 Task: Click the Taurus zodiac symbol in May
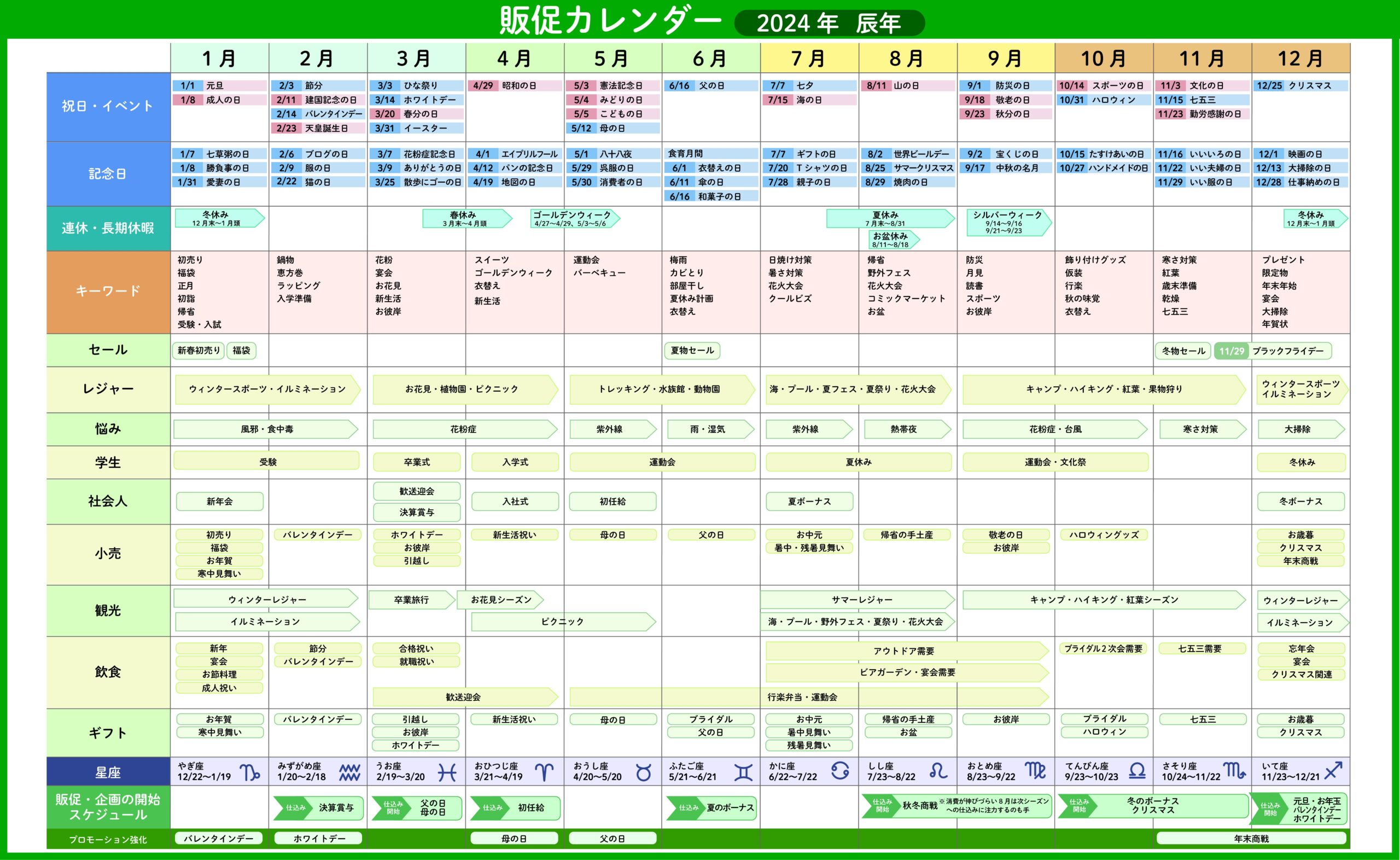[x=644, y=772]
